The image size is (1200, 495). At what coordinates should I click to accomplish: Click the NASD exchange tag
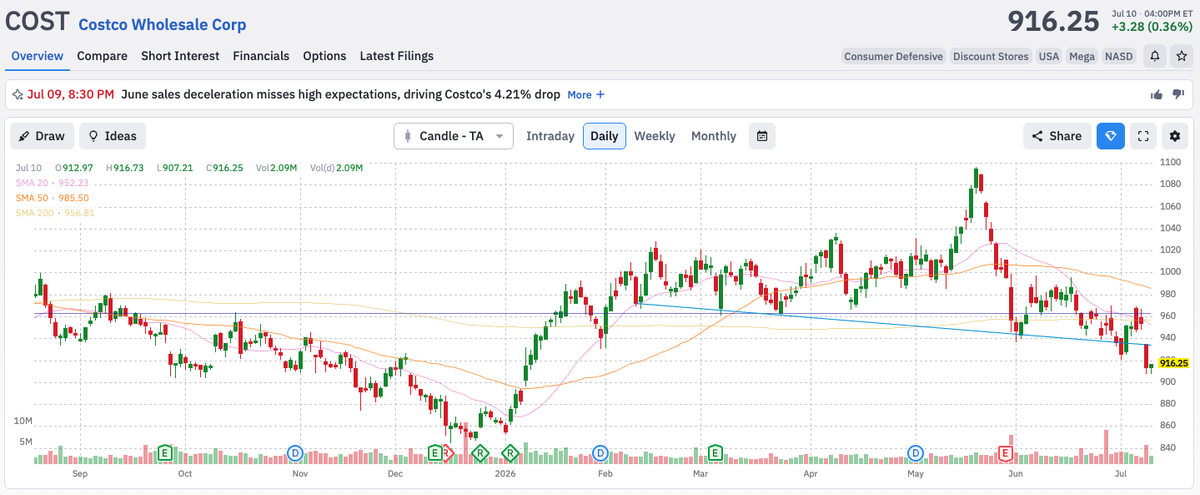[x=1119, y=56]
